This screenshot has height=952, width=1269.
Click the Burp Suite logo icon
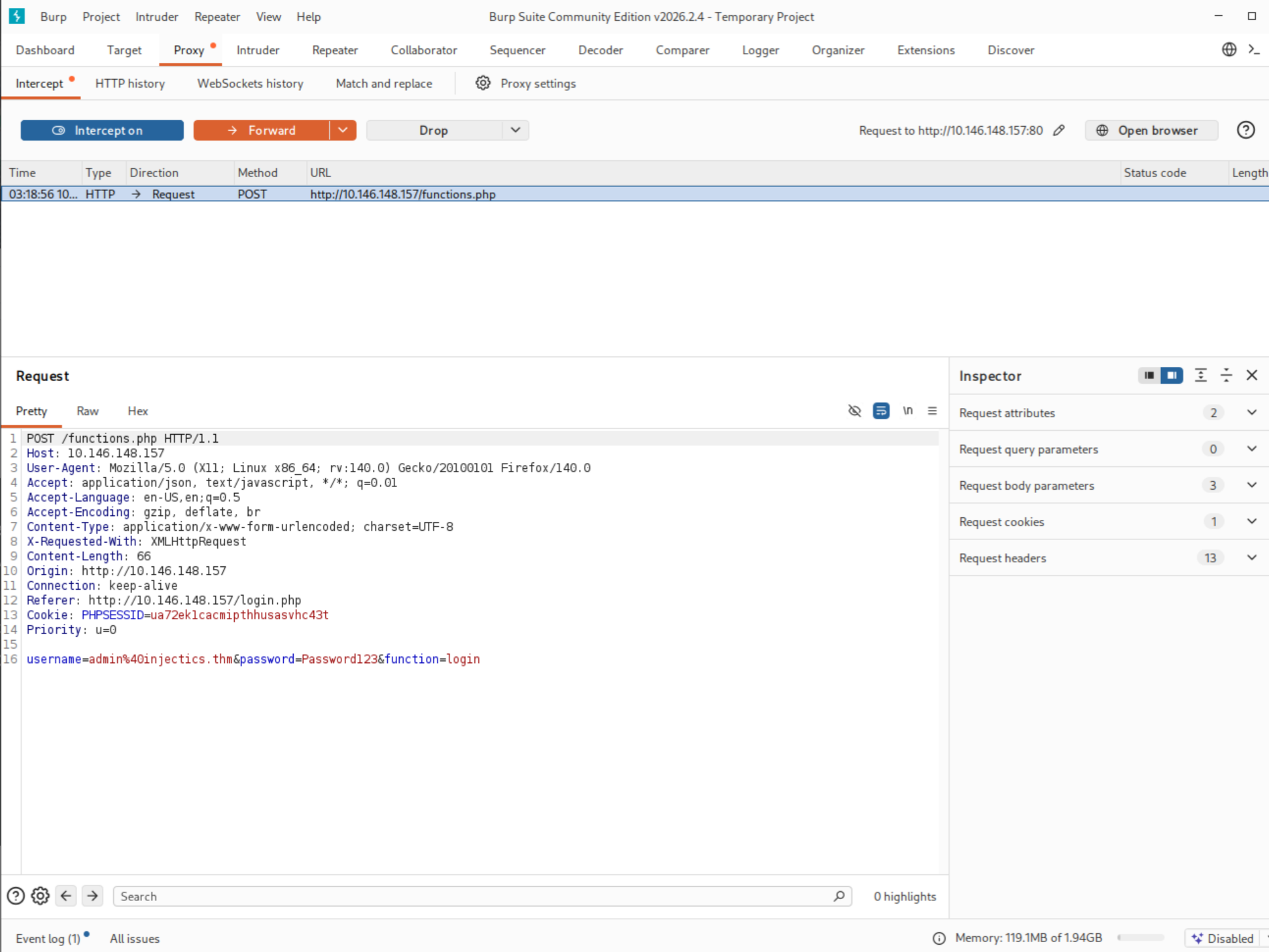tap(17, 16)
